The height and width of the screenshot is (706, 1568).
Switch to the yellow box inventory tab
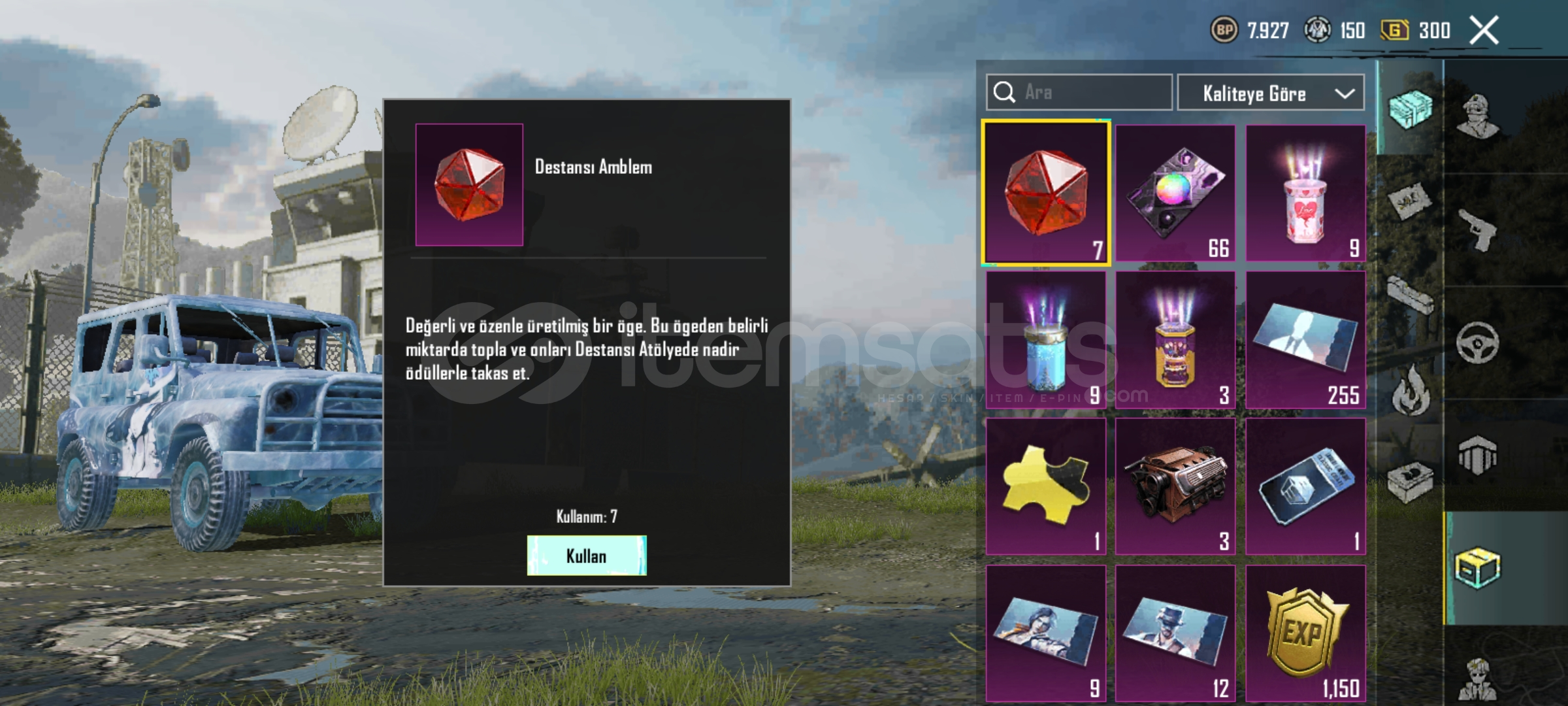pyautogui.click(x=1478, y=569)
